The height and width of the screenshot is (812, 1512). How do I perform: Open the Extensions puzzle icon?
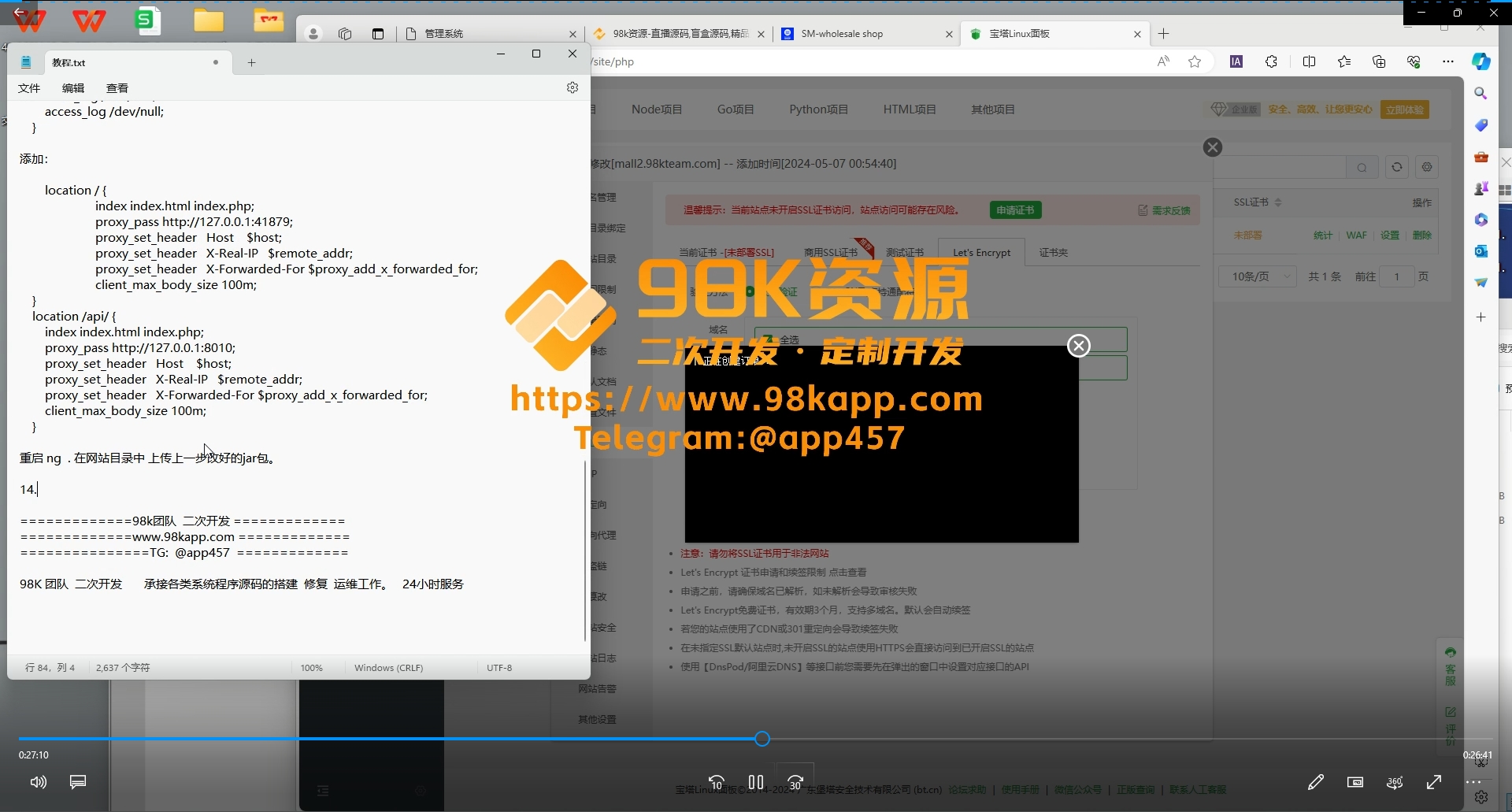[x=1271, y=61]
